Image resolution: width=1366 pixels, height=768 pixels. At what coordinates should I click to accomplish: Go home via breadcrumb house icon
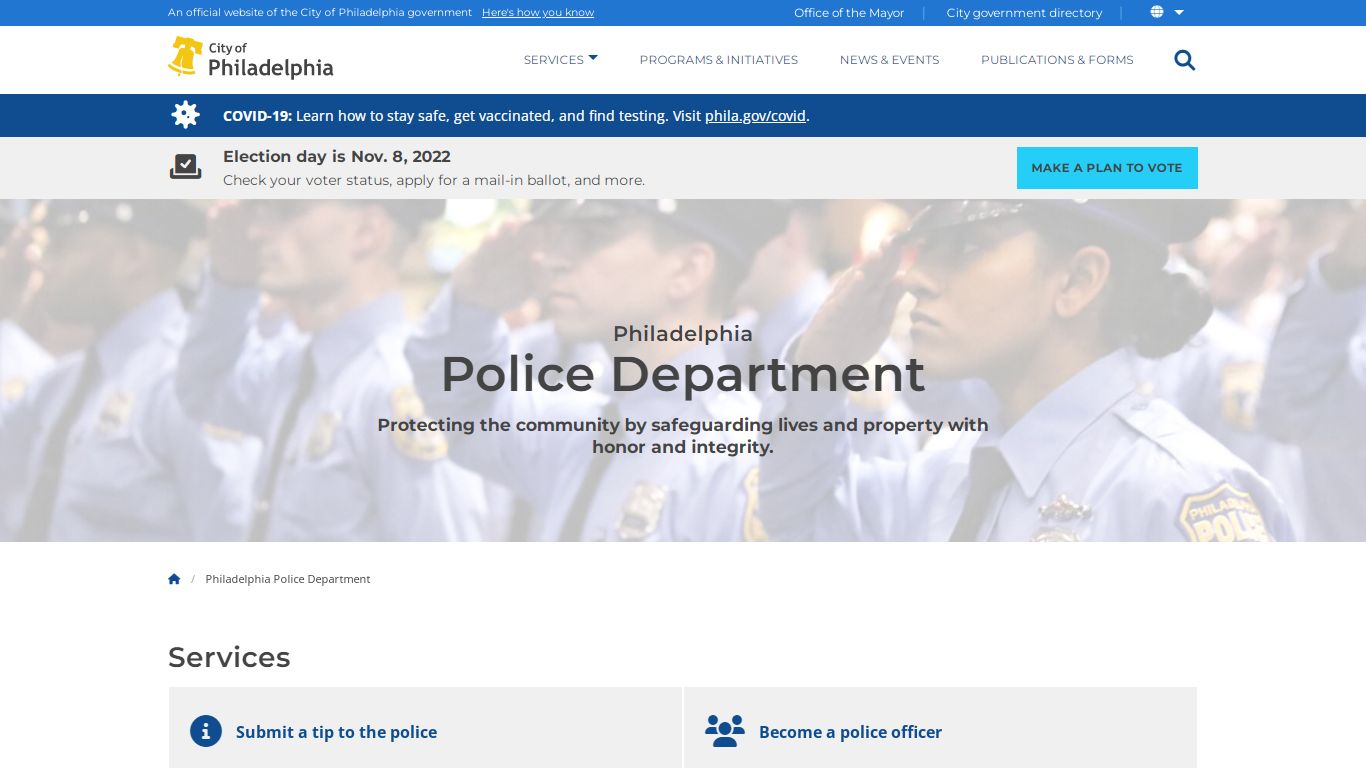[x=174, y=579]
